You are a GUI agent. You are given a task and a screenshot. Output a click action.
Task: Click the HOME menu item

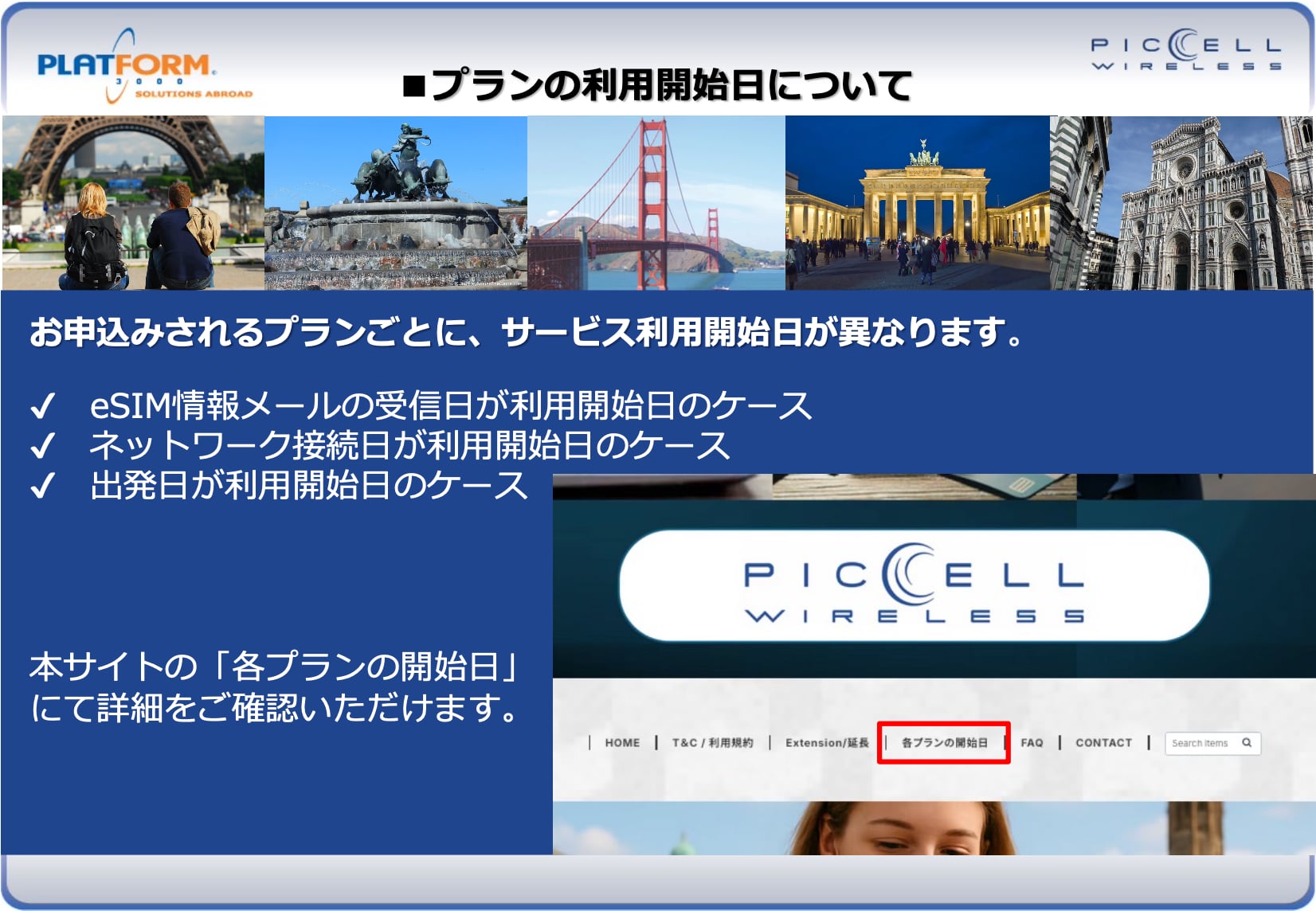[x=622, y=743]
